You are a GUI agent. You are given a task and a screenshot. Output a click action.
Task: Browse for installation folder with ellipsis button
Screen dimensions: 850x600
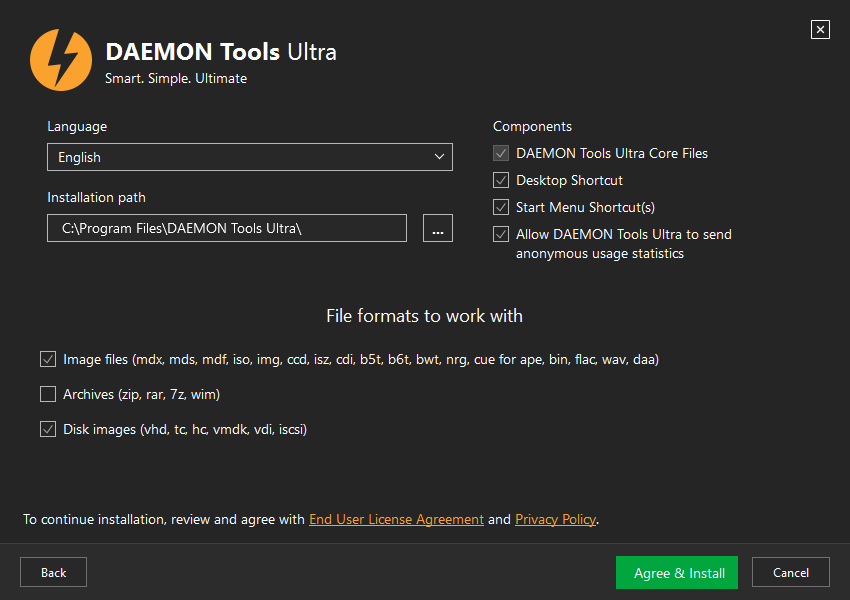pos(437,228)
